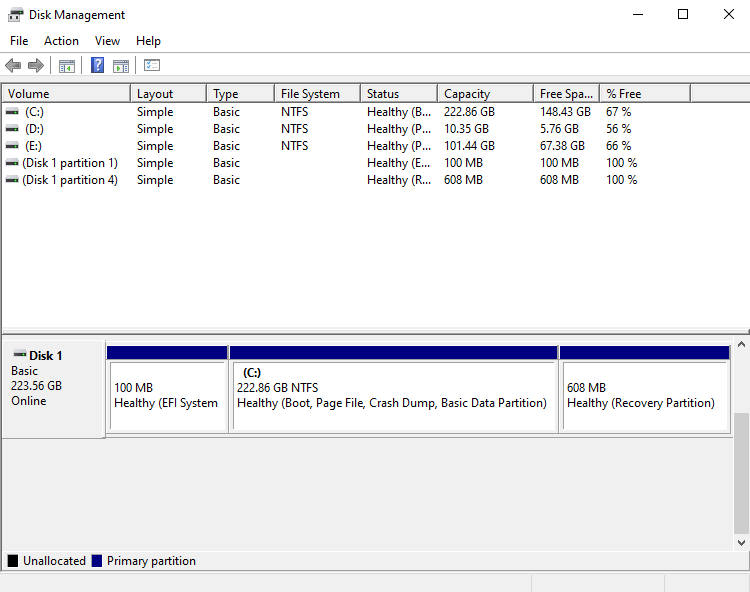
Task: Toggle the action pane toolbar icon
Action: click(121, 66)
